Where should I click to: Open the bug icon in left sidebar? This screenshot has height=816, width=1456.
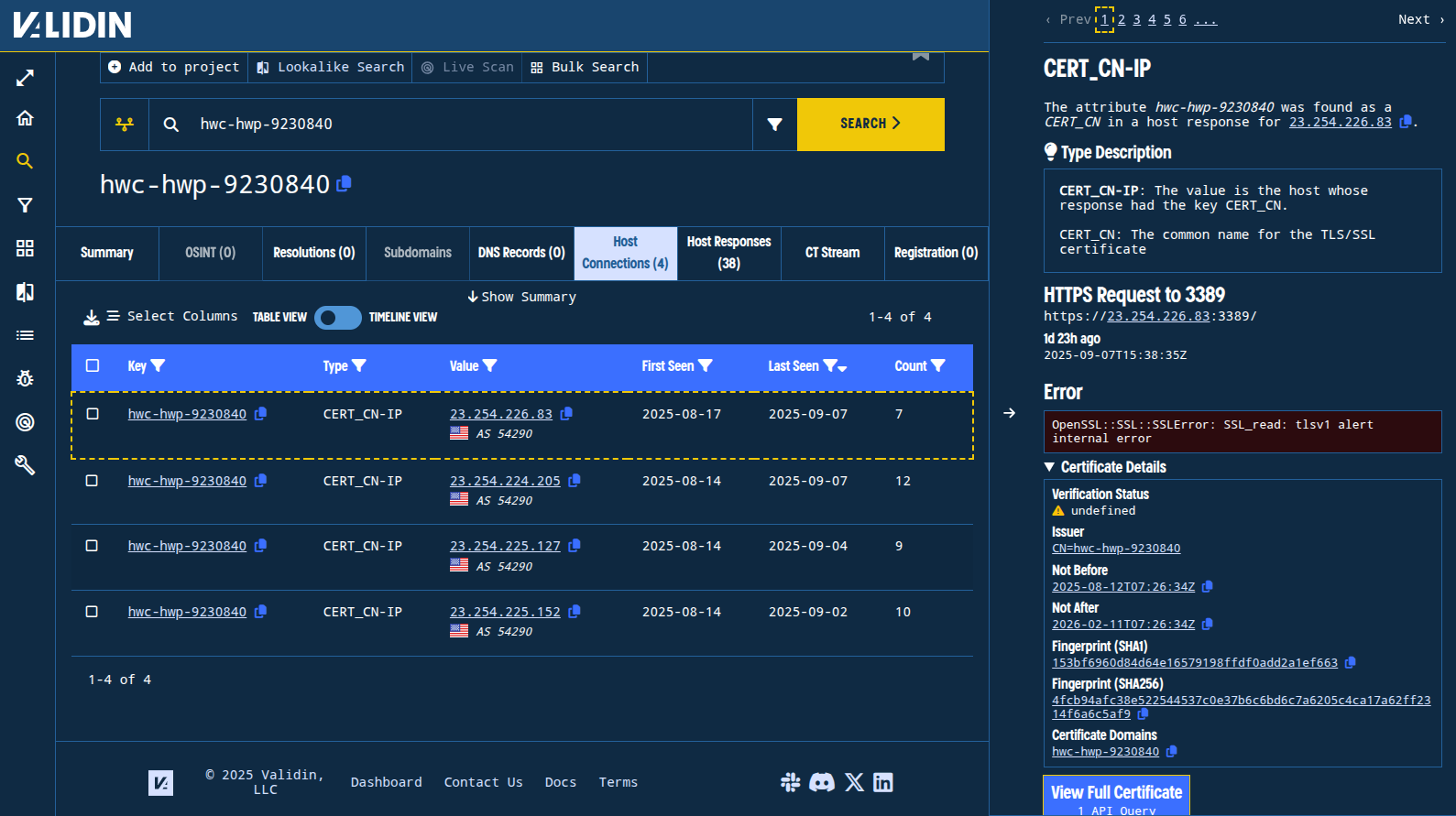point(25,378)
